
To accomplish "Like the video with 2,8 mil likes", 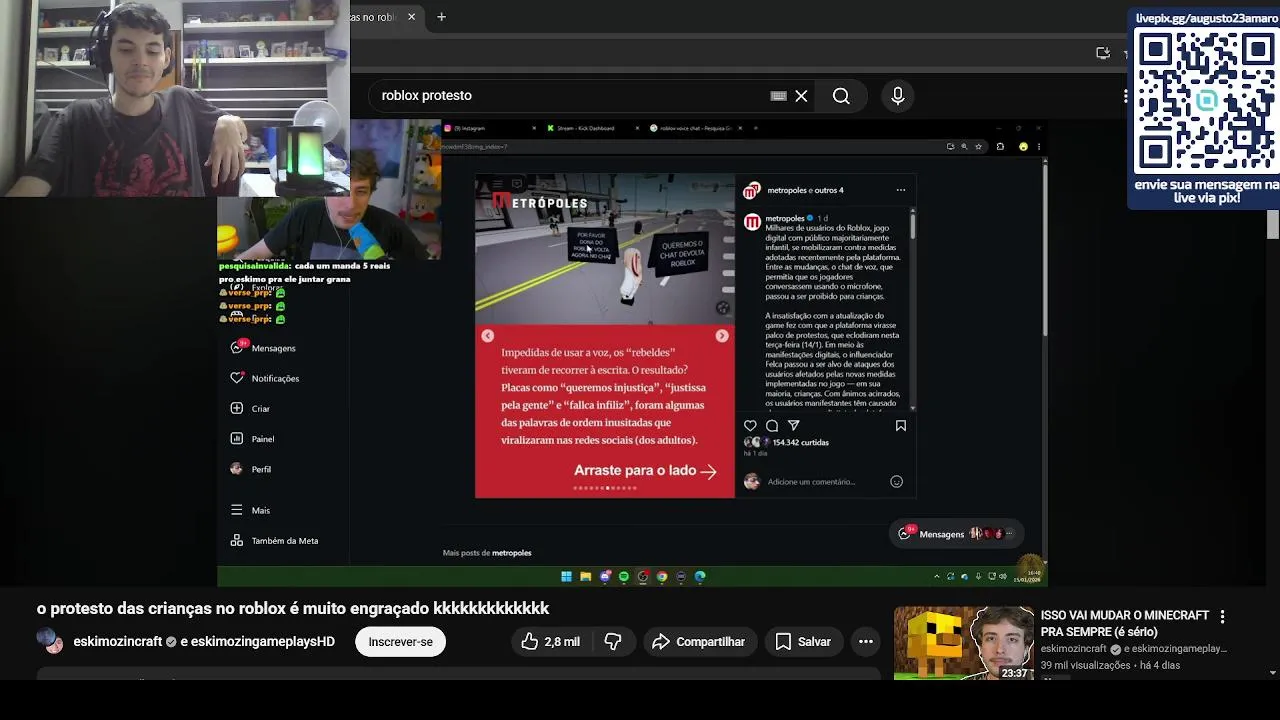I will point(549,642).
